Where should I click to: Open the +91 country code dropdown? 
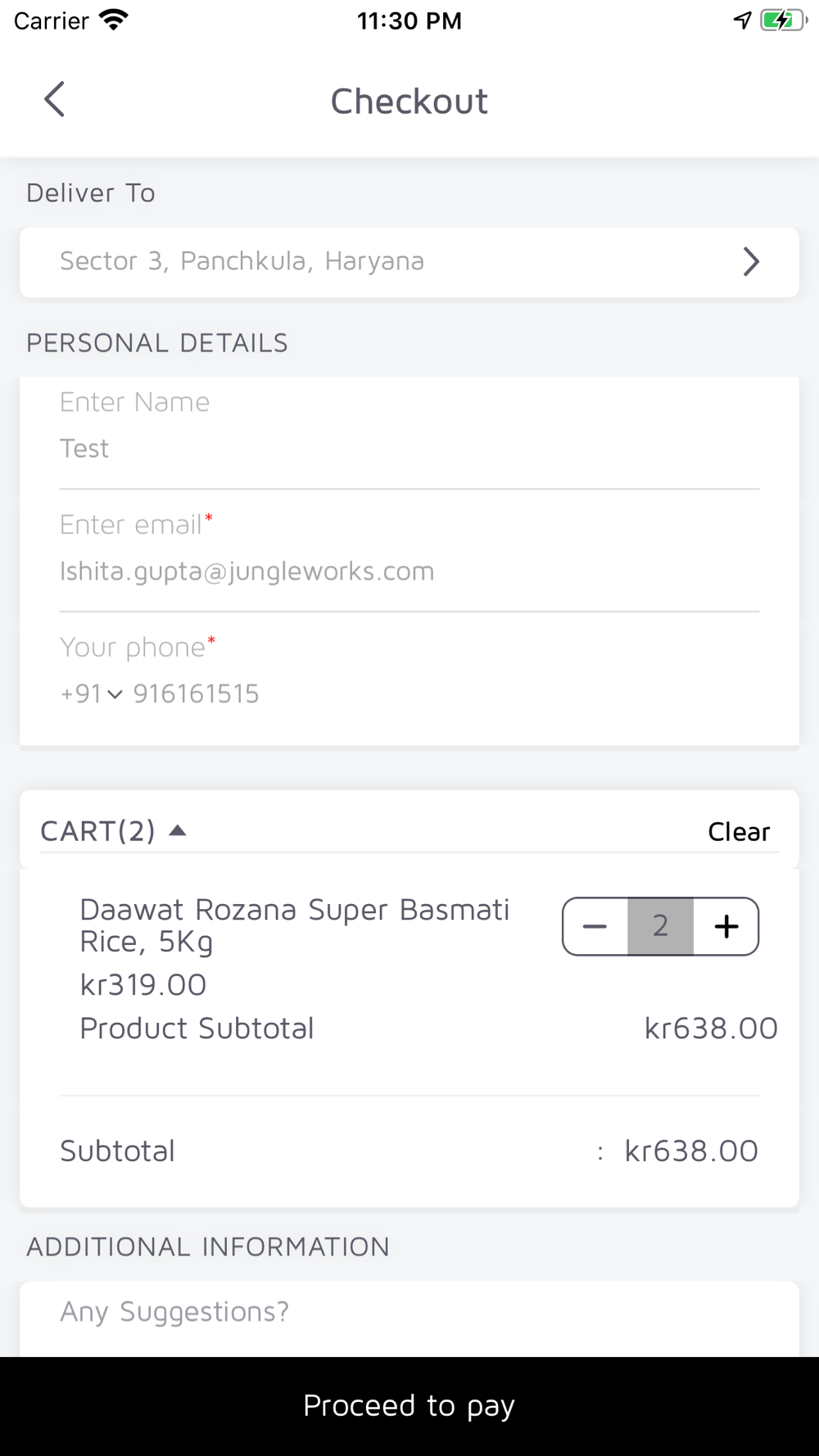coord(91,694)
